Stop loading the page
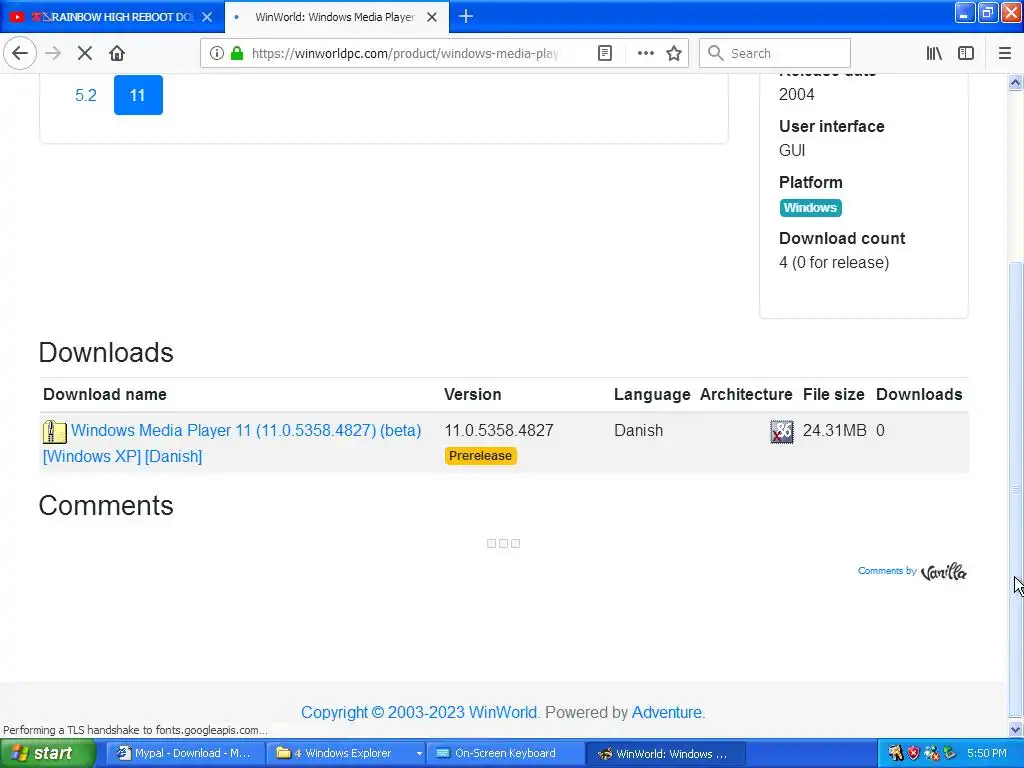Screen dimensions: 1024x768 [84, 53]
